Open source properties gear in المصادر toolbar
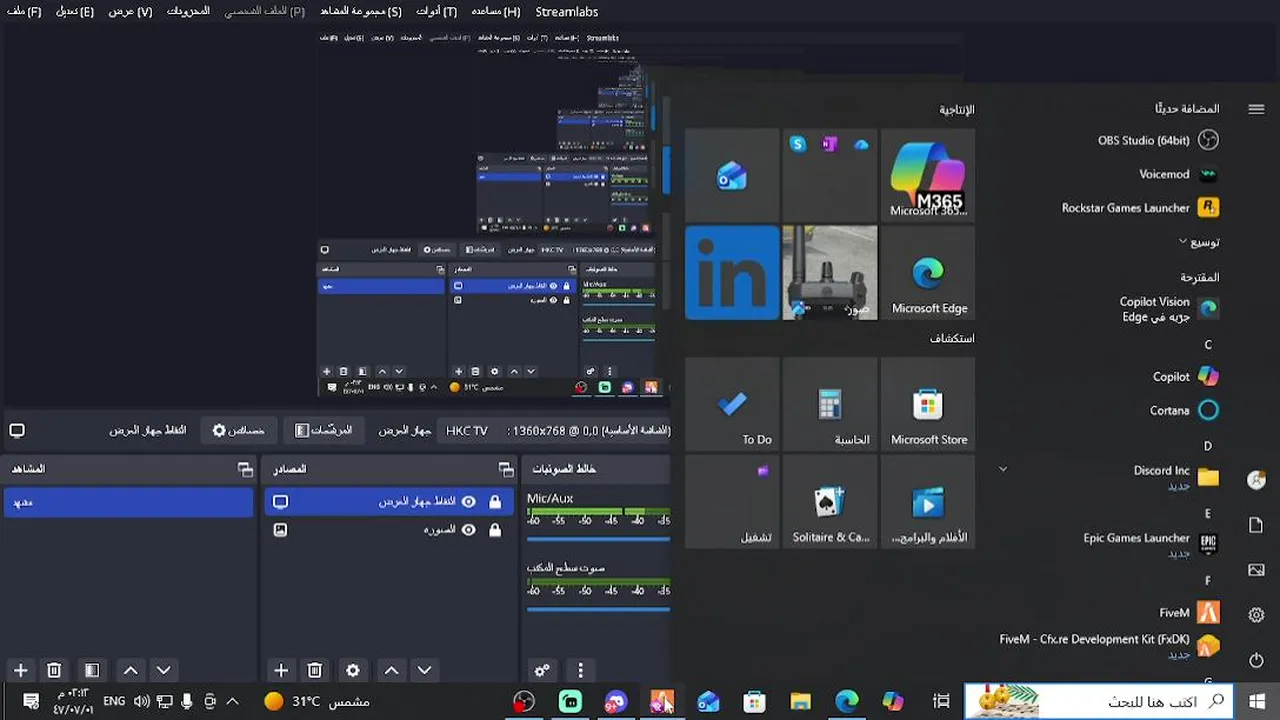This screenshot has height=720, width=1280. pos(353,670)
